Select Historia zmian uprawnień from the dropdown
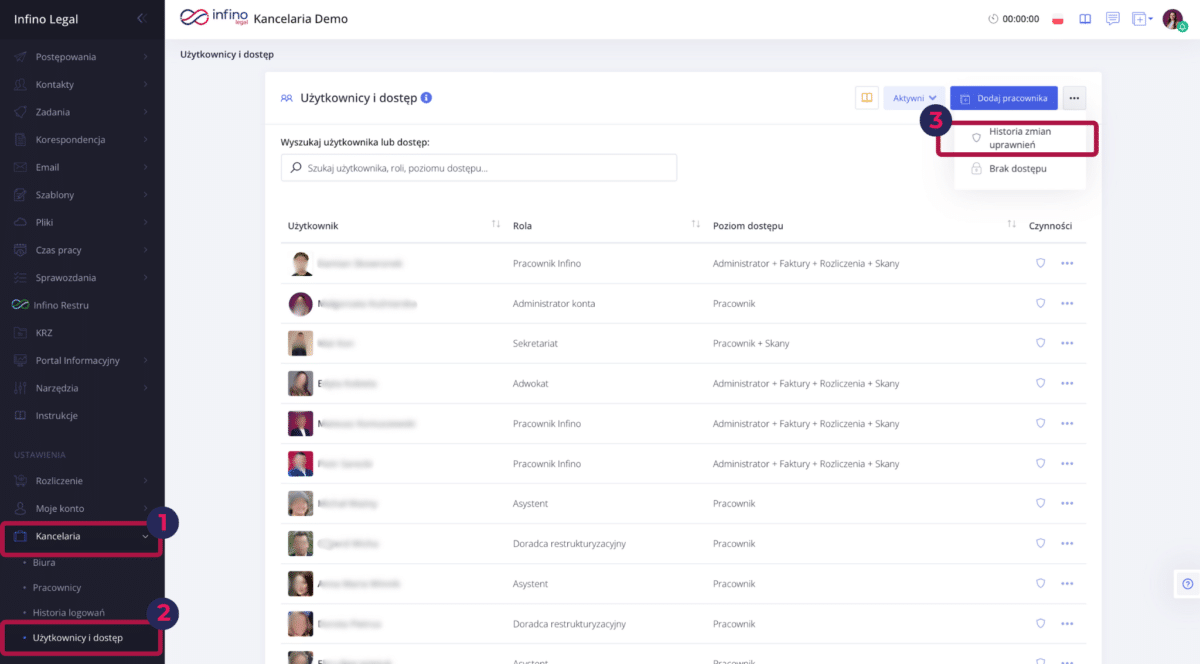 pyautogui.click(x=1018, y=138)
